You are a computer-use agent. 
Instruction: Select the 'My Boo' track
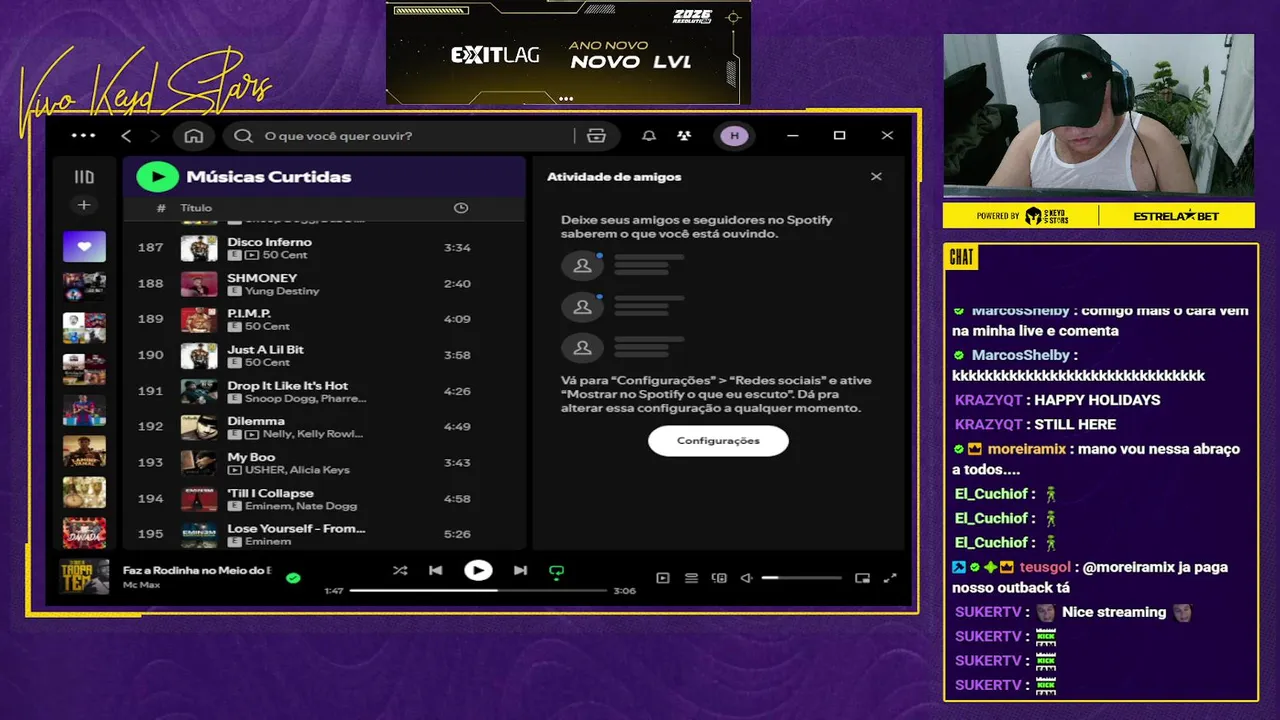pos(324,463)
